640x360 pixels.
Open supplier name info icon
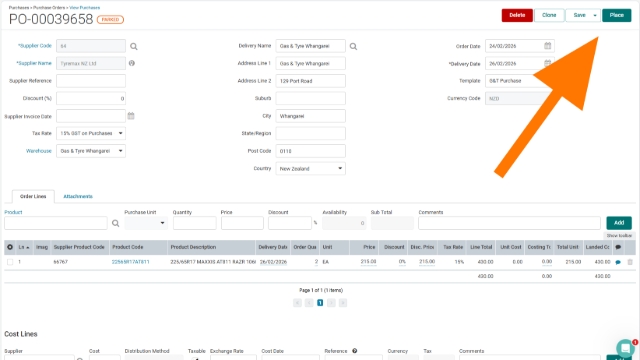pyautogui.click(x=131, y=63)
